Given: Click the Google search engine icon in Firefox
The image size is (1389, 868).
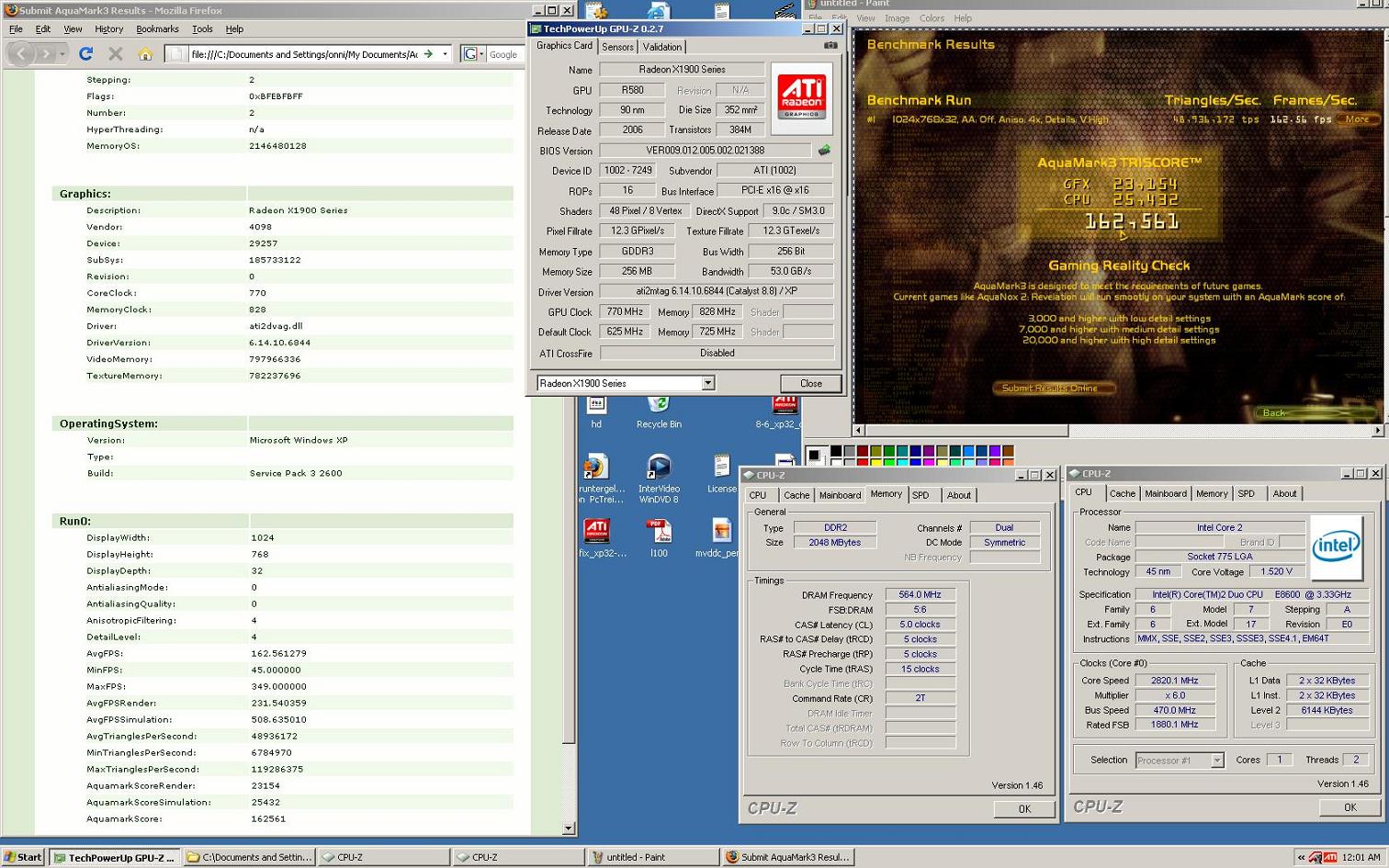Looking at the screenshot, I should pyautogui.click(x=469, y=54).
